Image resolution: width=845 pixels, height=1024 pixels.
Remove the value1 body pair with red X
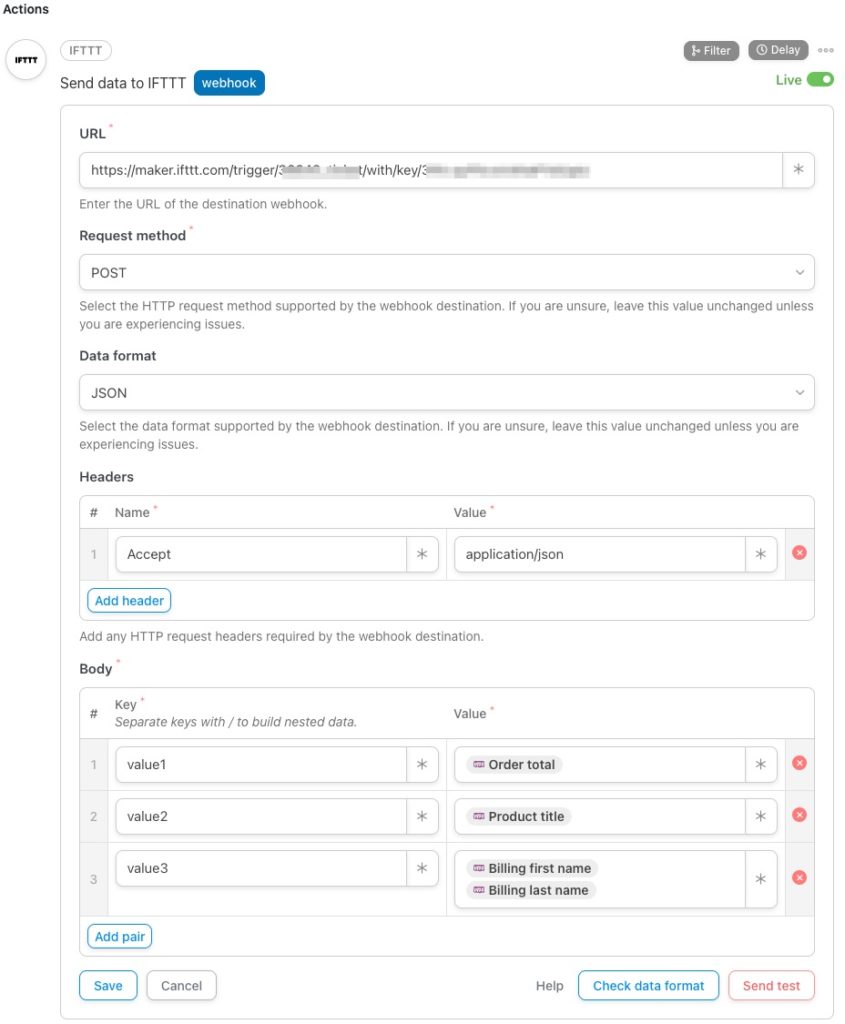[797, 763]
